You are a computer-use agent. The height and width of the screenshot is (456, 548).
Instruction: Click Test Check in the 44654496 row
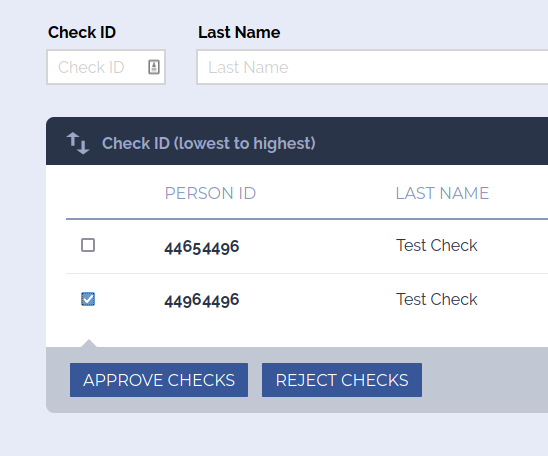pos(437,245)
